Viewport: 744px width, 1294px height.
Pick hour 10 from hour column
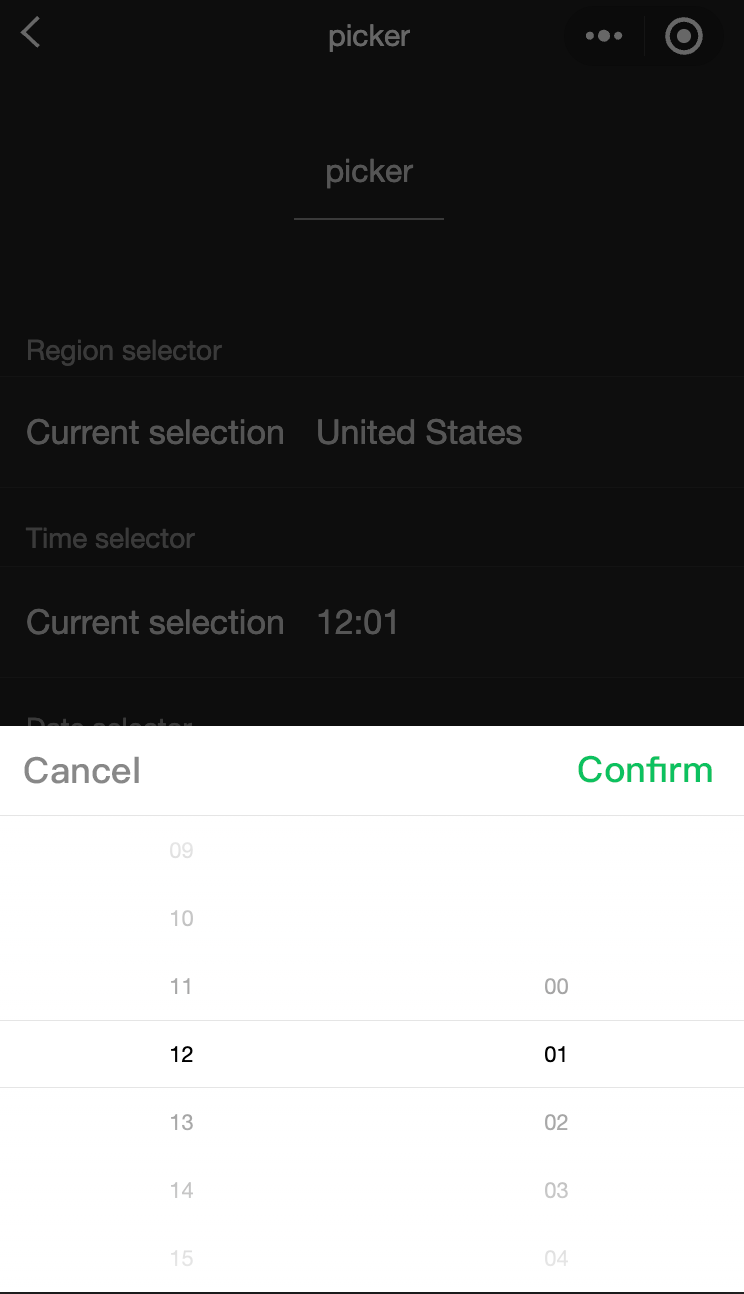[x=181, y=919]
